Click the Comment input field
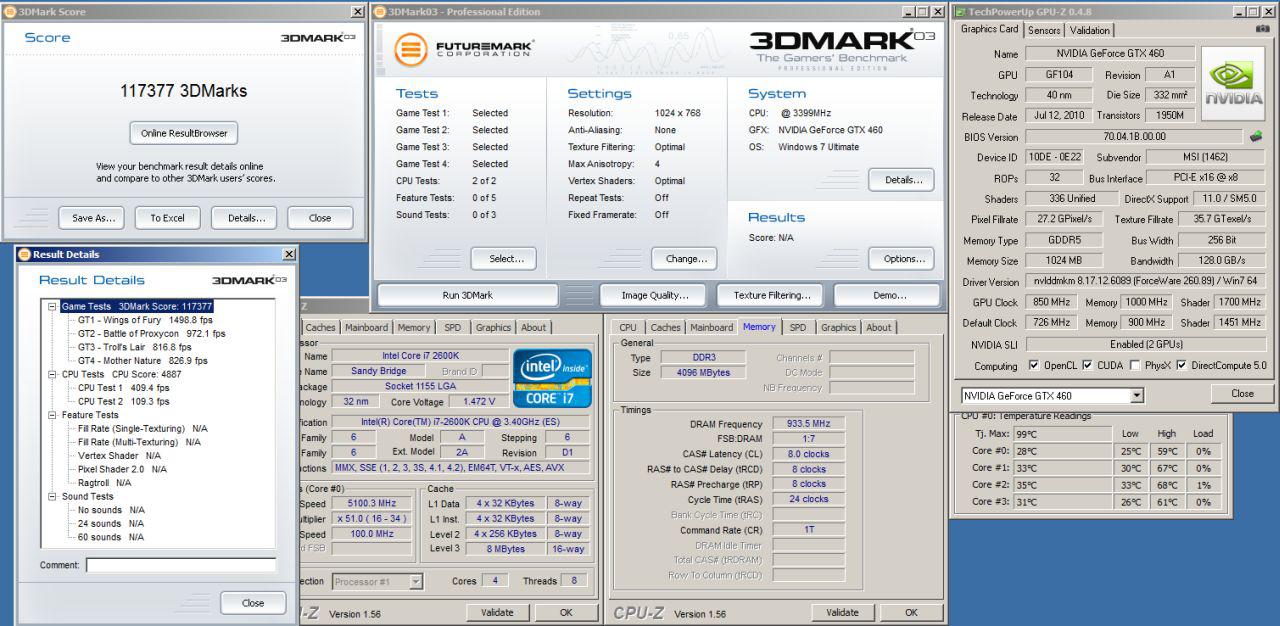 coord(180,565)
